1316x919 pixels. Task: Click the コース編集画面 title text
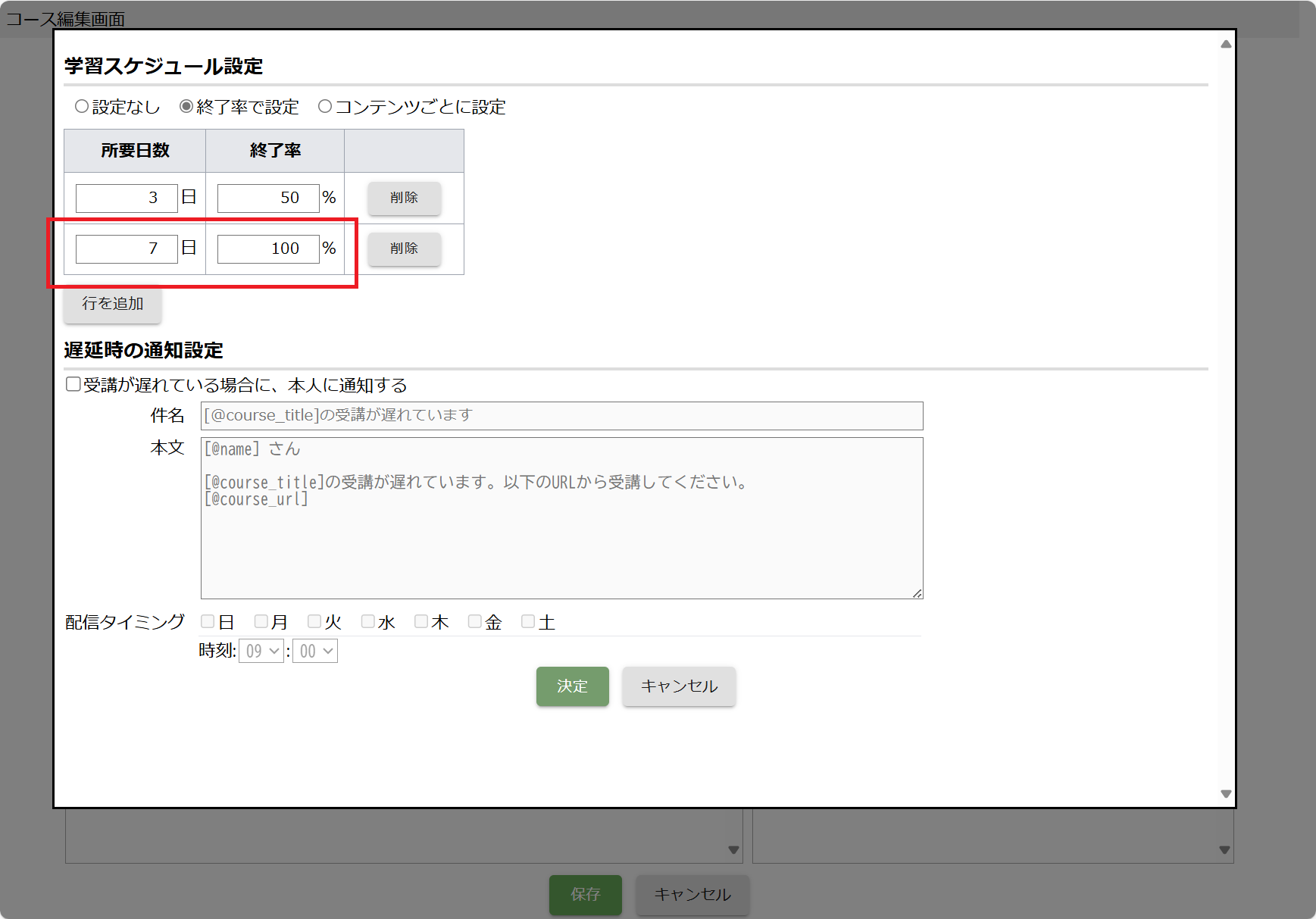(x=66, y=19)
